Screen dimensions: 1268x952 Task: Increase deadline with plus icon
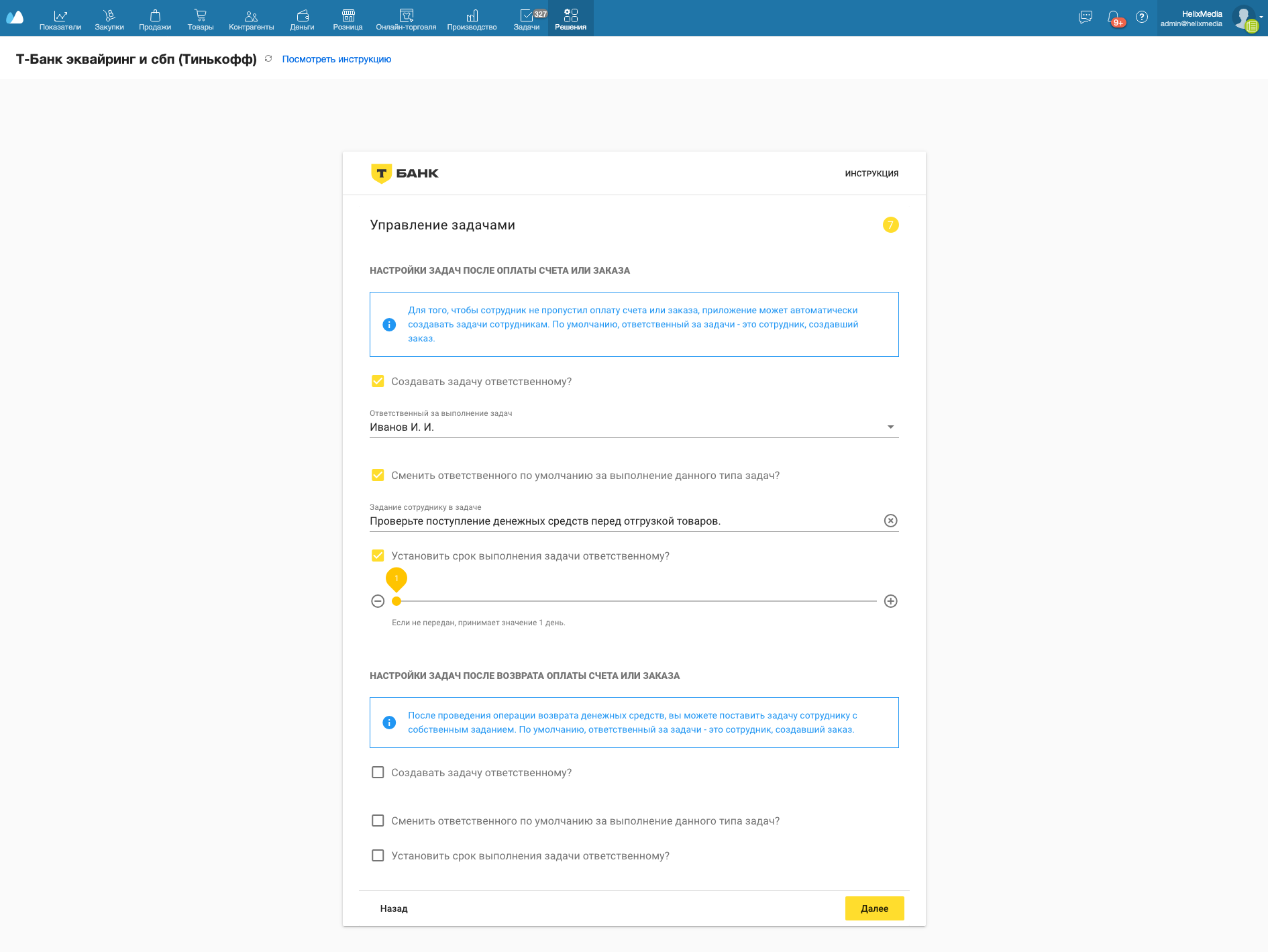point(890,601)
